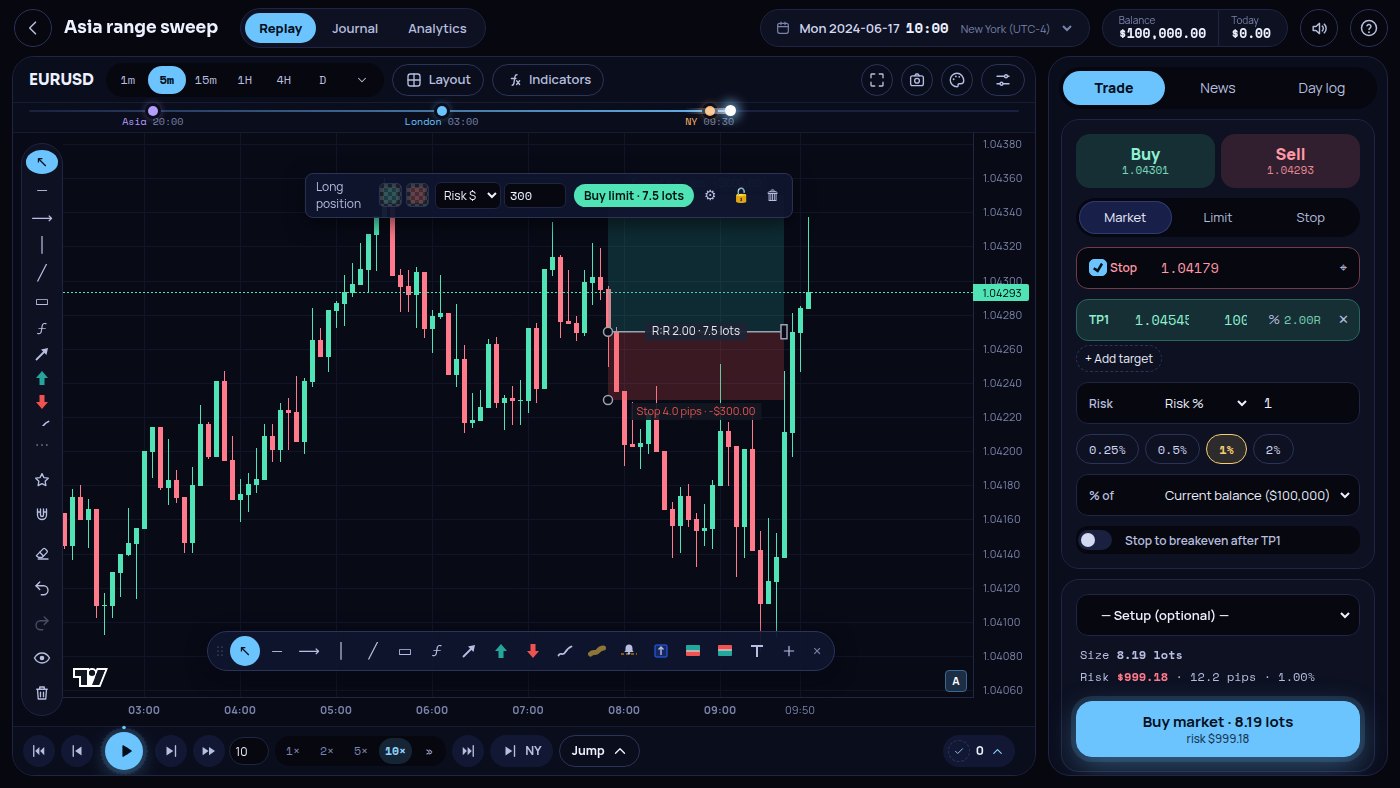Select the long position drawing tool
This screenshot has width=1400, height=788.
[693, 651]
